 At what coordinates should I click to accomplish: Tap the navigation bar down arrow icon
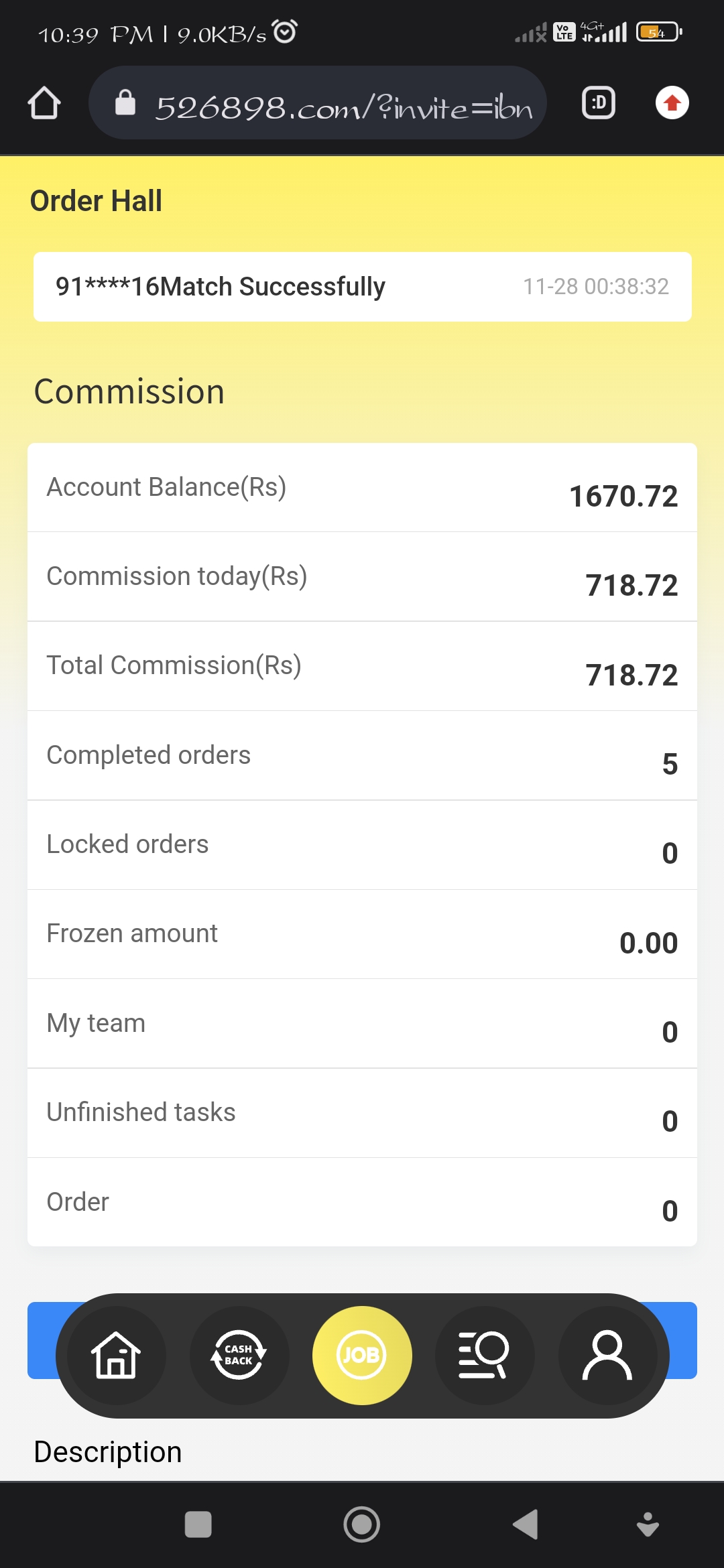point(648,1524)
